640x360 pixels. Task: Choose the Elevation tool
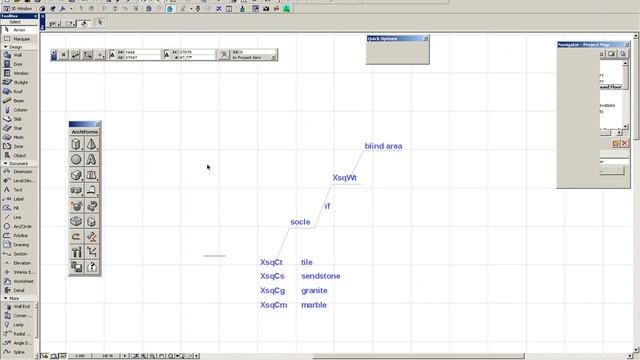pyautogui.click(x=18, y=263)
